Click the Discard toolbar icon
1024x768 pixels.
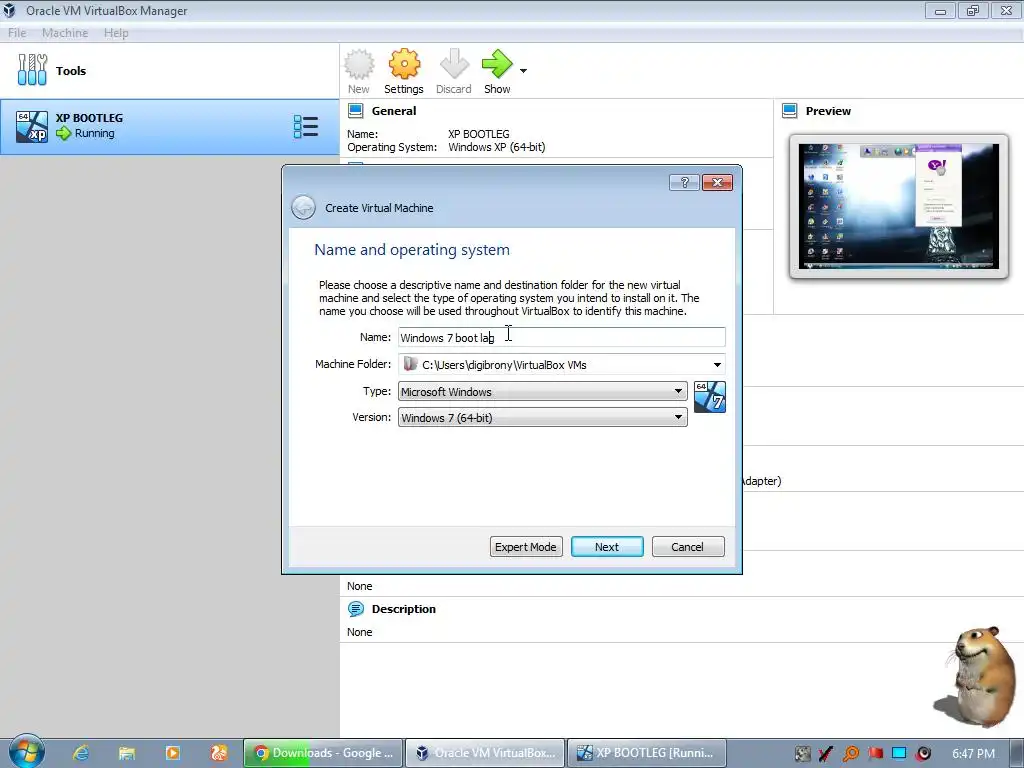pos(454,65)
